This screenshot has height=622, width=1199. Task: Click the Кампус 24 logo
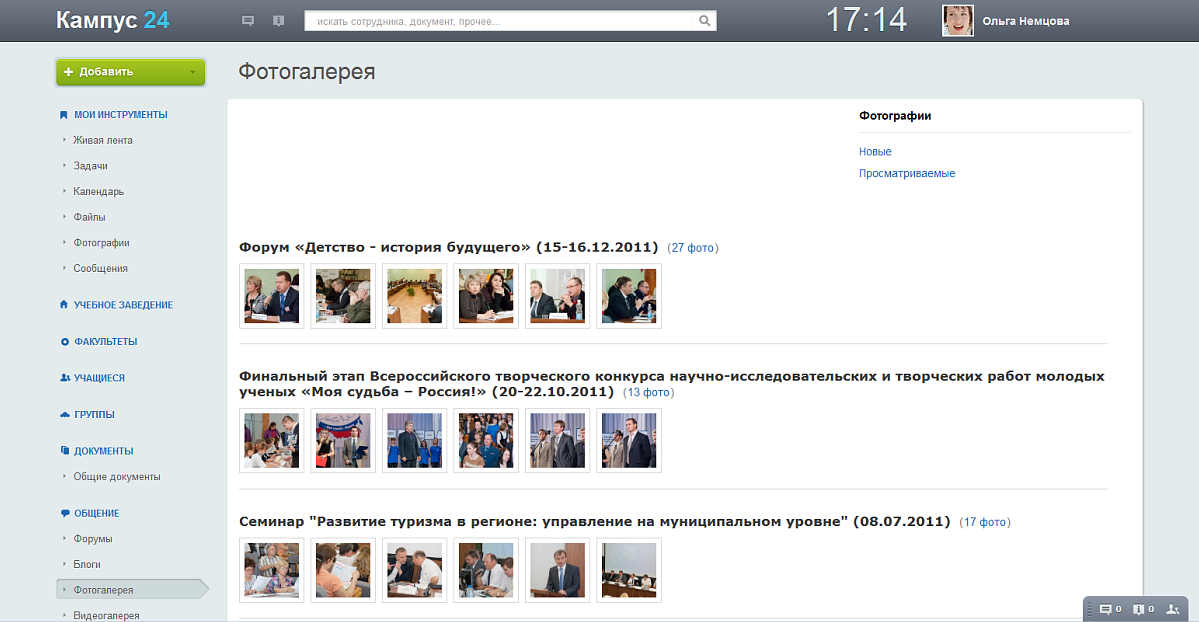[x=113, y=20]
